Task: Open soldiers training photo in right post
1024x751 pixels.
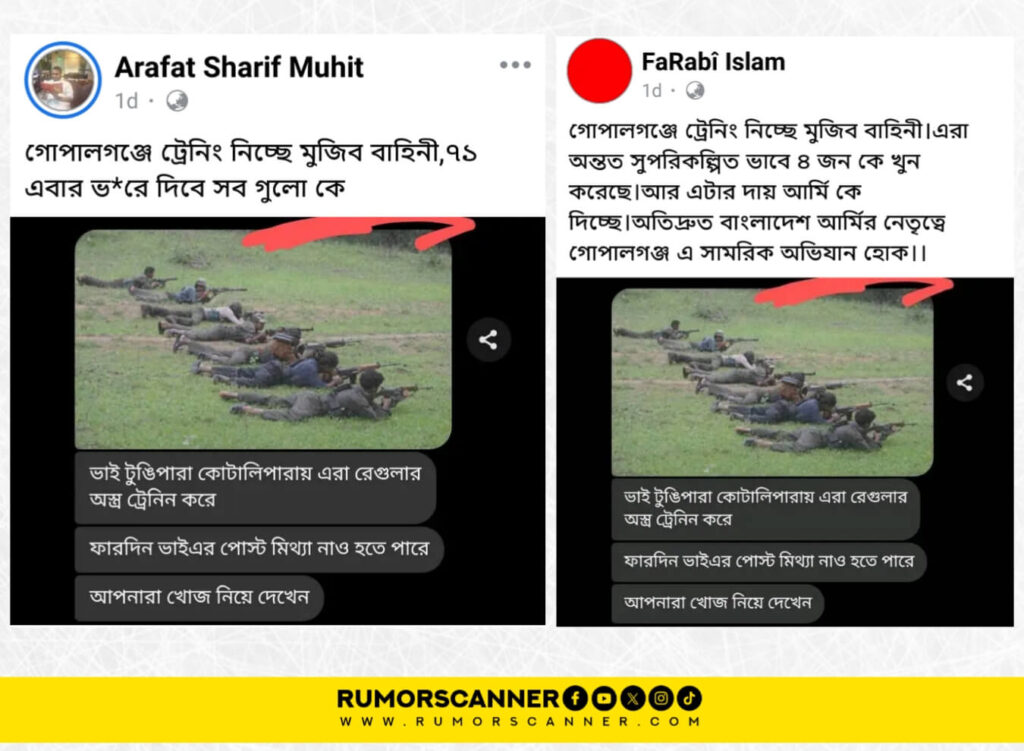Action: 772,381
